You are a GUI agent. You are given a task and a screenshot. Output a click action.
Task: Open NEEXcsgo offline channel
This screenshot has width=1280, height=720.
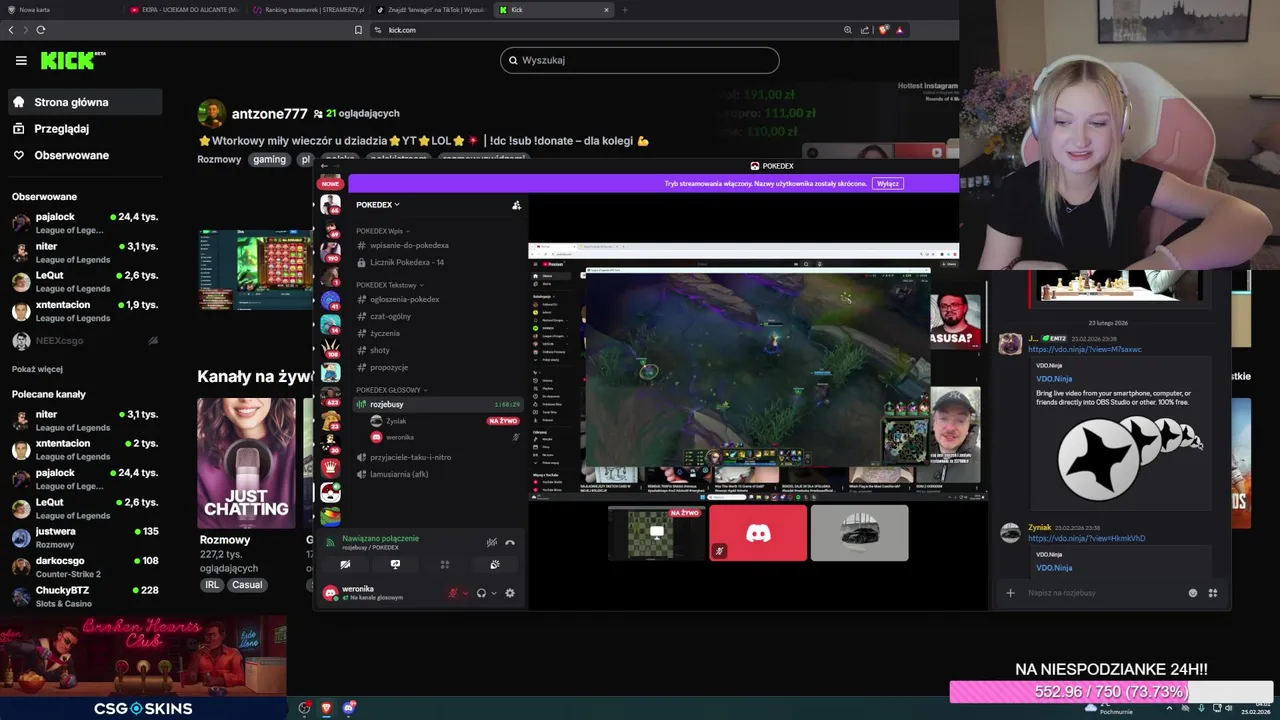pyautogui.click(x=85, y=341)
